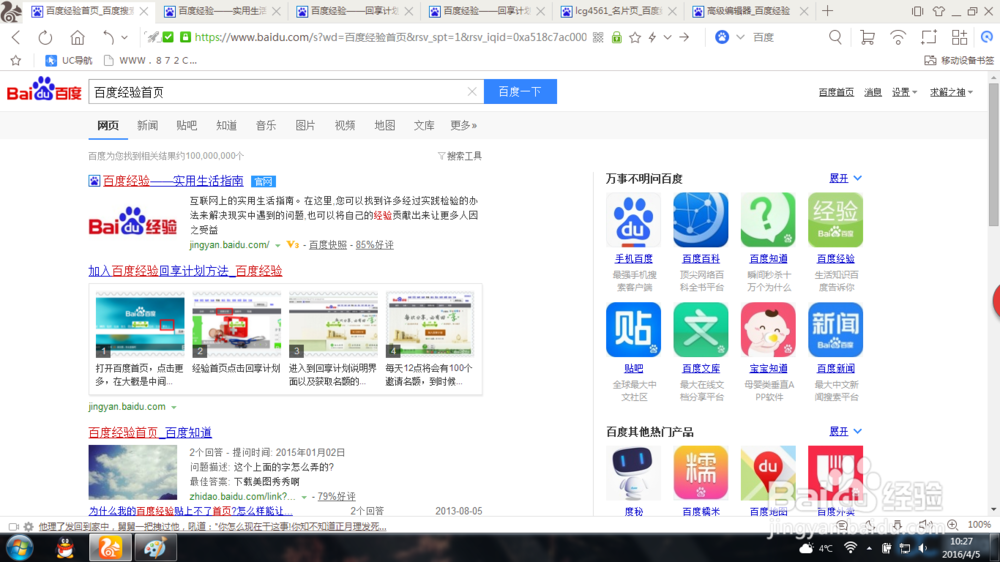The height and width of the screenshot is (562, 1000).
Task: Open the Wi-Fi toolbar icon
Action: click(897, 38)
